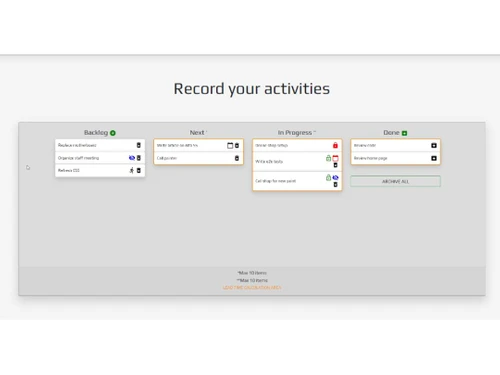
Task: Click the 'Record your activities' title
Action: coord(252,89)
